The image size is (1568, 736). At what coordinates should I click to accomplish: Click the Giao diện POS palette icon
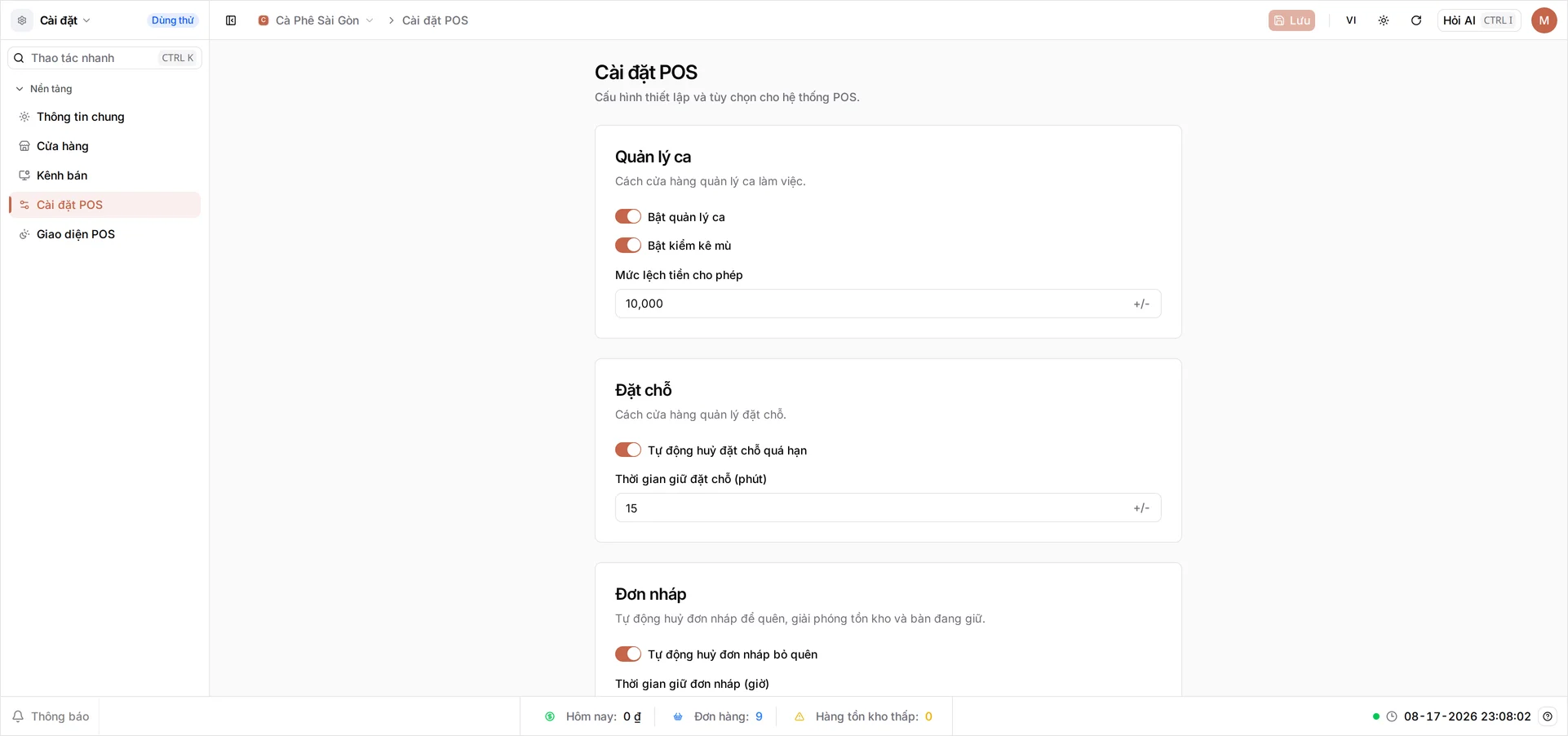click(x=24, y=234)
